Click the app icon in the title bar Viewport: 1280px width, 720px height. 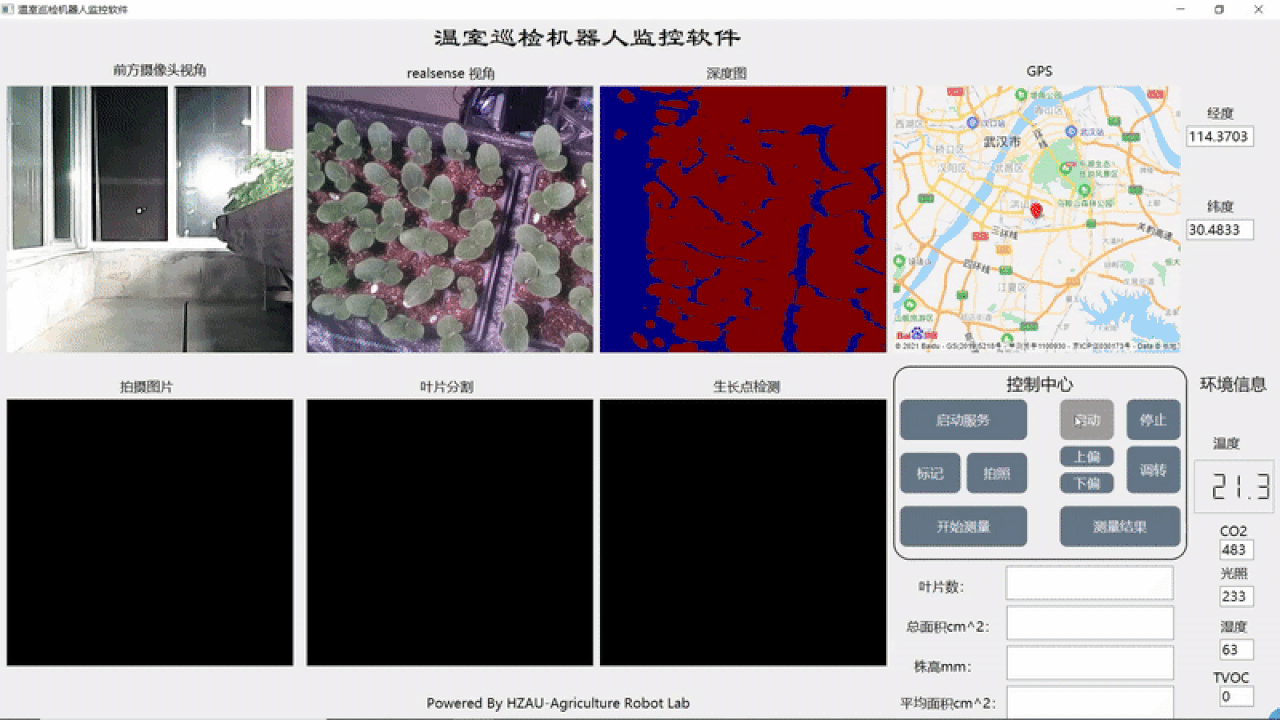pos(8,9)
